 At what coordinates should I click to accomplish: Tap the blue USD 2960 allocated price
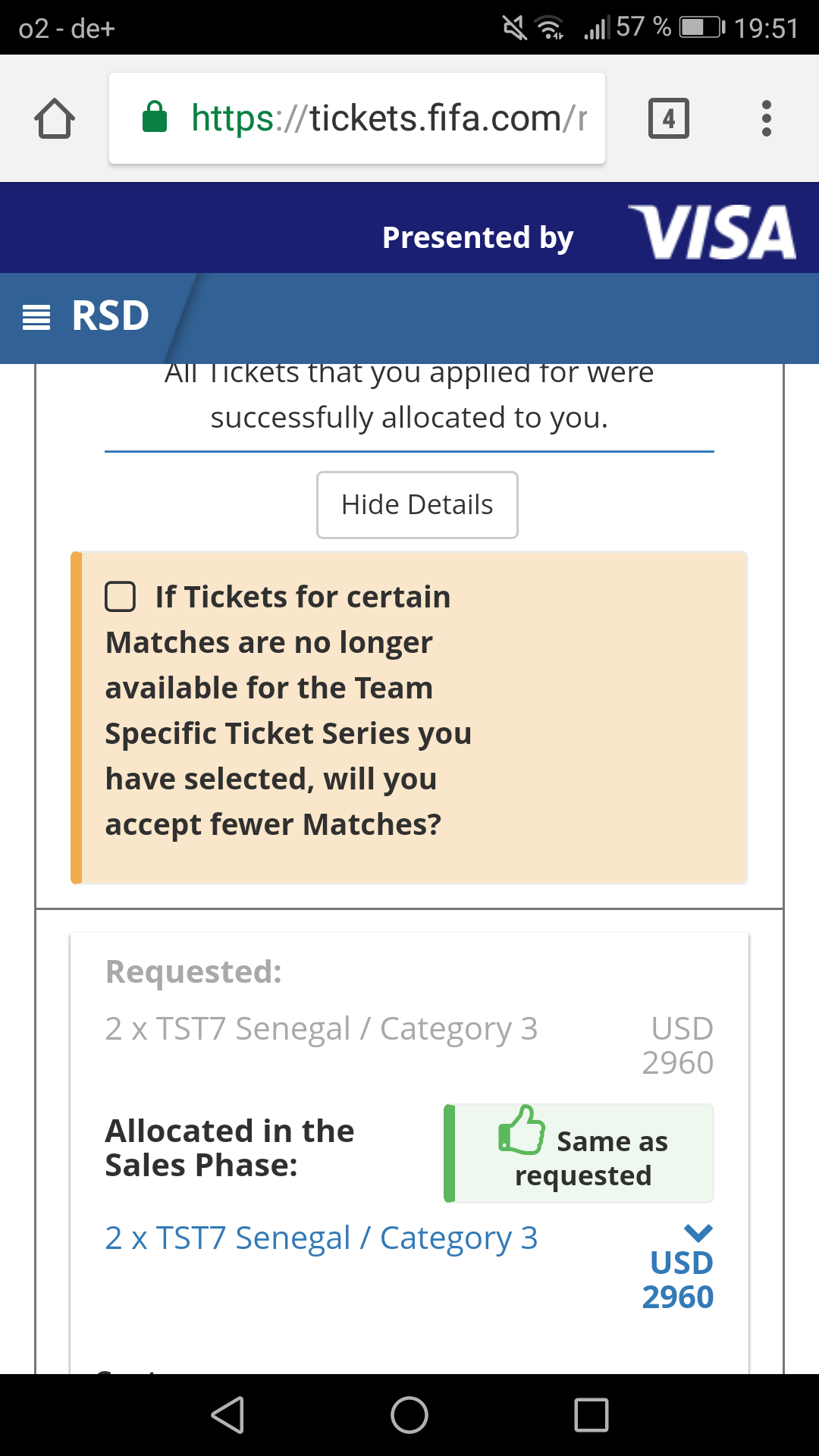[x=680, y=1280]
